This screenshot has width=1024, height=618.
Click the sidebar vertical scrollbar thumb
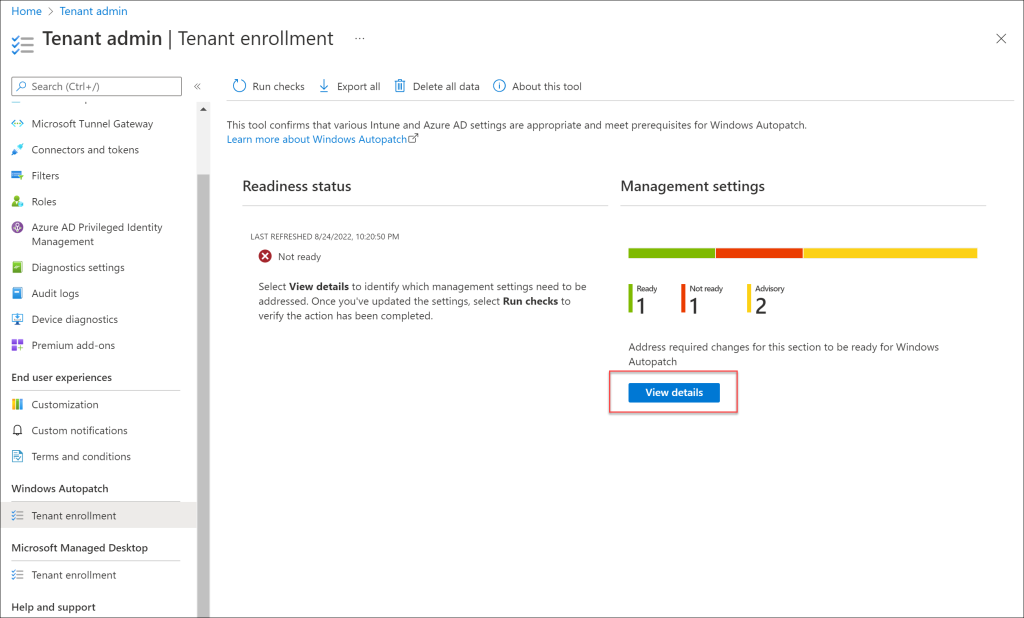(203, 396)
